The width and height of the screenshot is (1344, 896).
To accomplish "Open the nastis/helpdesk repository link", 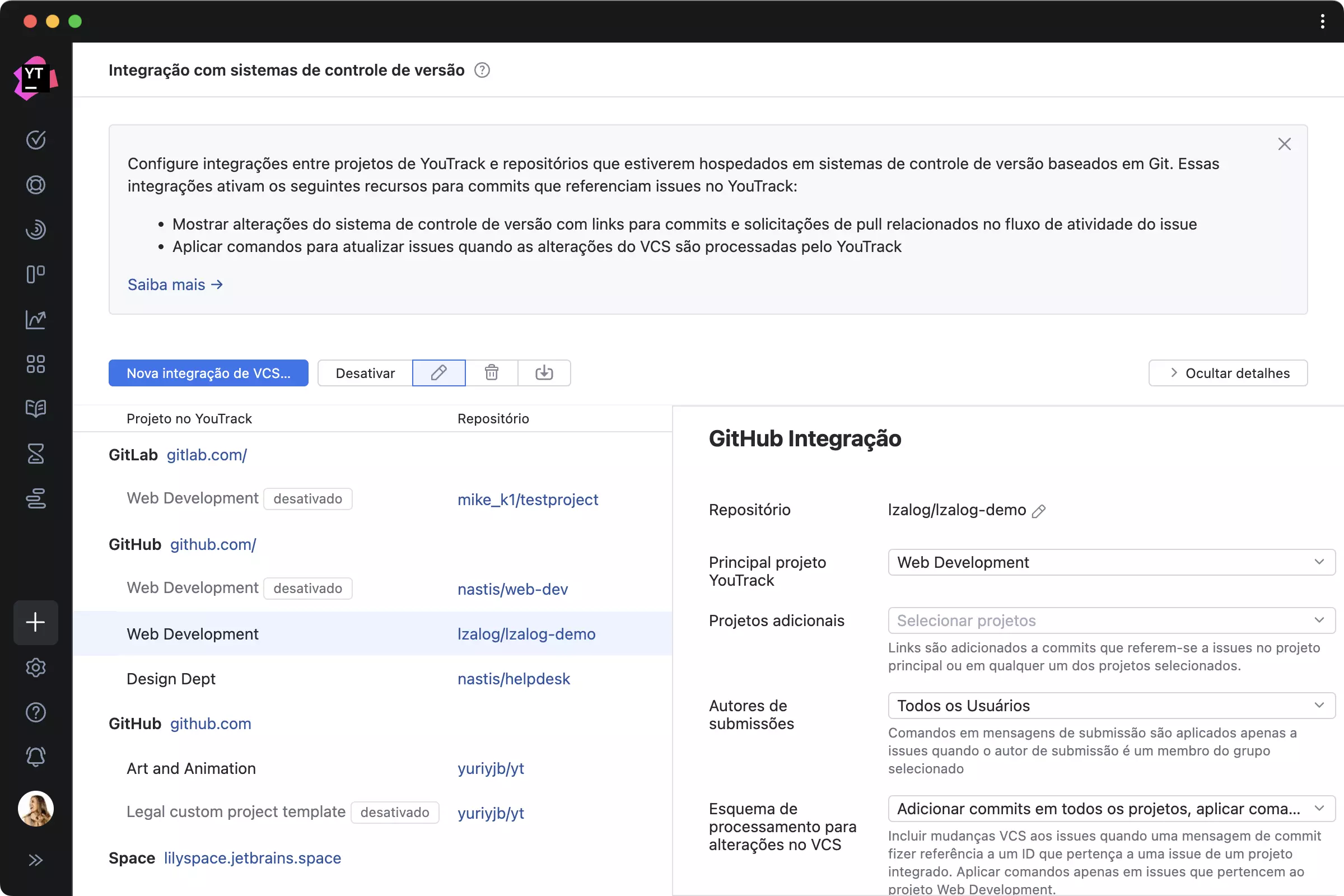I will (x=513, y=679).
